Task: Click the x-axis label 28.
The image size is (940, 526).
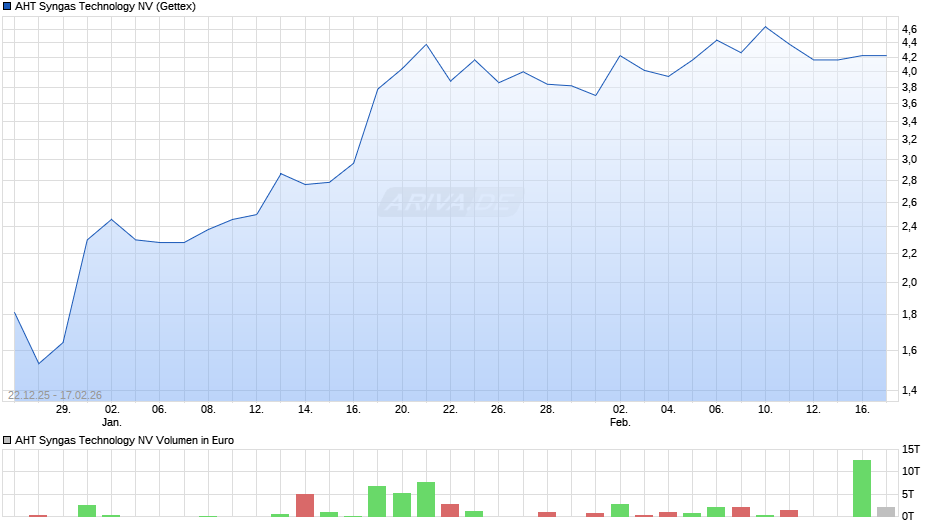Action: [x=547, y=409]
